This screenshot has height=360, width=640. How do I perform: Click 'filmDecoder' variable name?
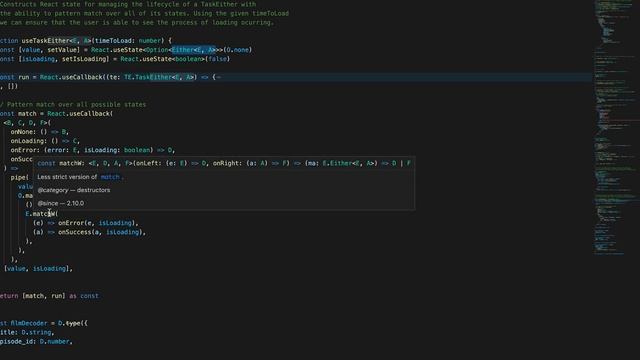29,323
